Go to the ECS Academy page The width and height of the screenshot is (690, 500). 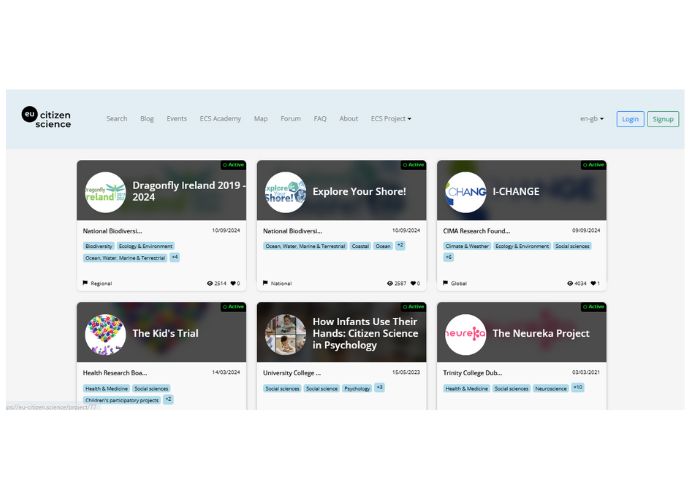220,119
